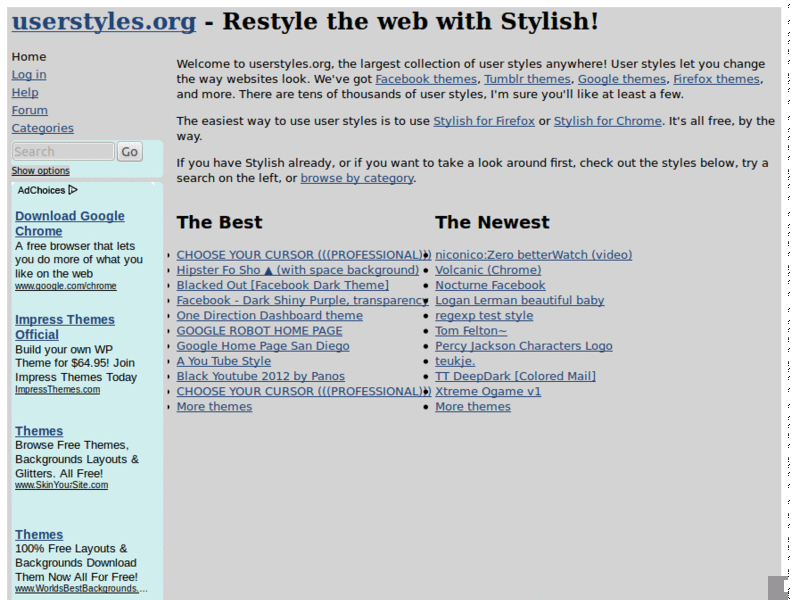This screenshot has height=600, width=800.
Task: Open Volcanic (Chrome) style
Action: (x=488, y=270)
